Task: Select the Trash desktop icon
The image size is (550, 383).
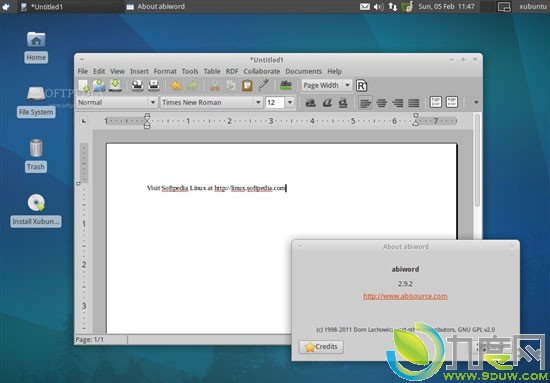Action: point(36,156)
